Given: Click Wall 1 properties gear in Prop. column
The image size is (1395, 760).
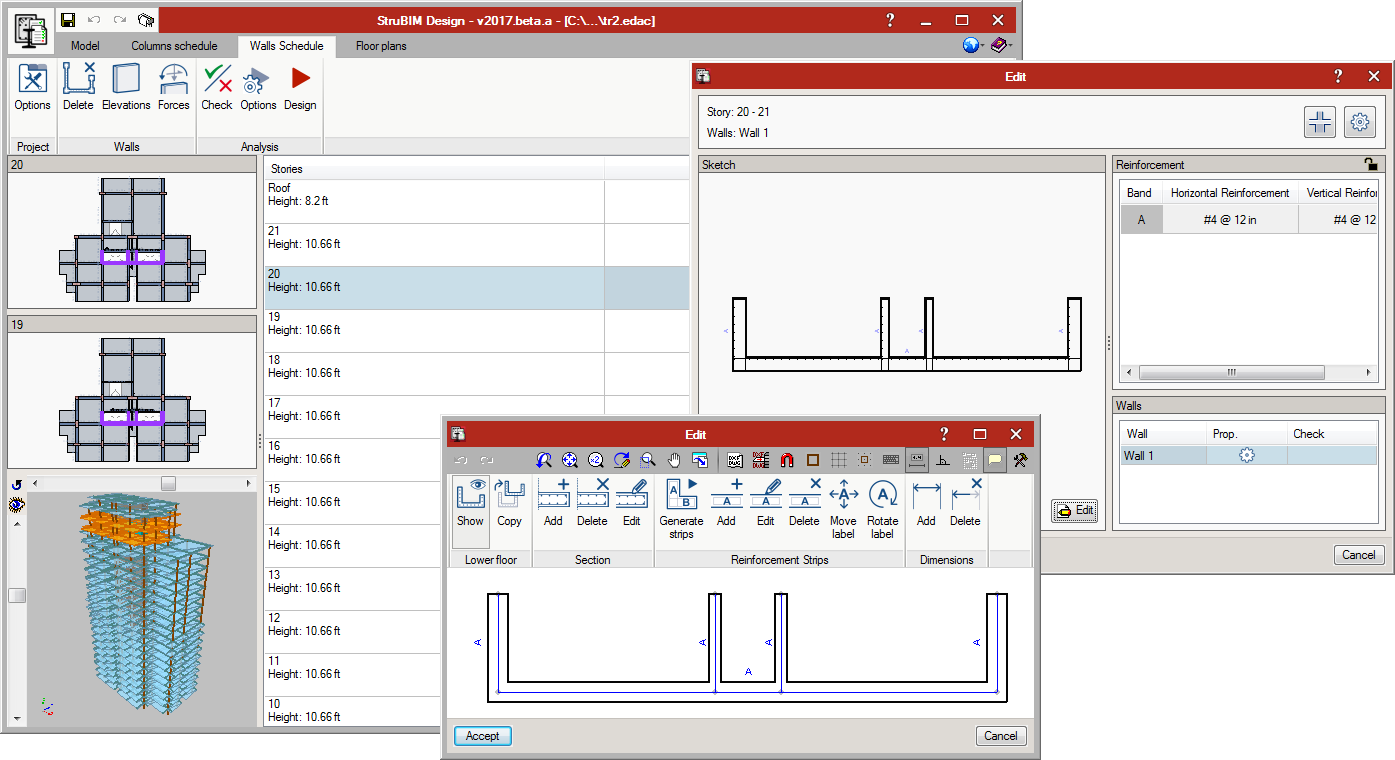Looking at the screenshot, I should point(1247,455).
